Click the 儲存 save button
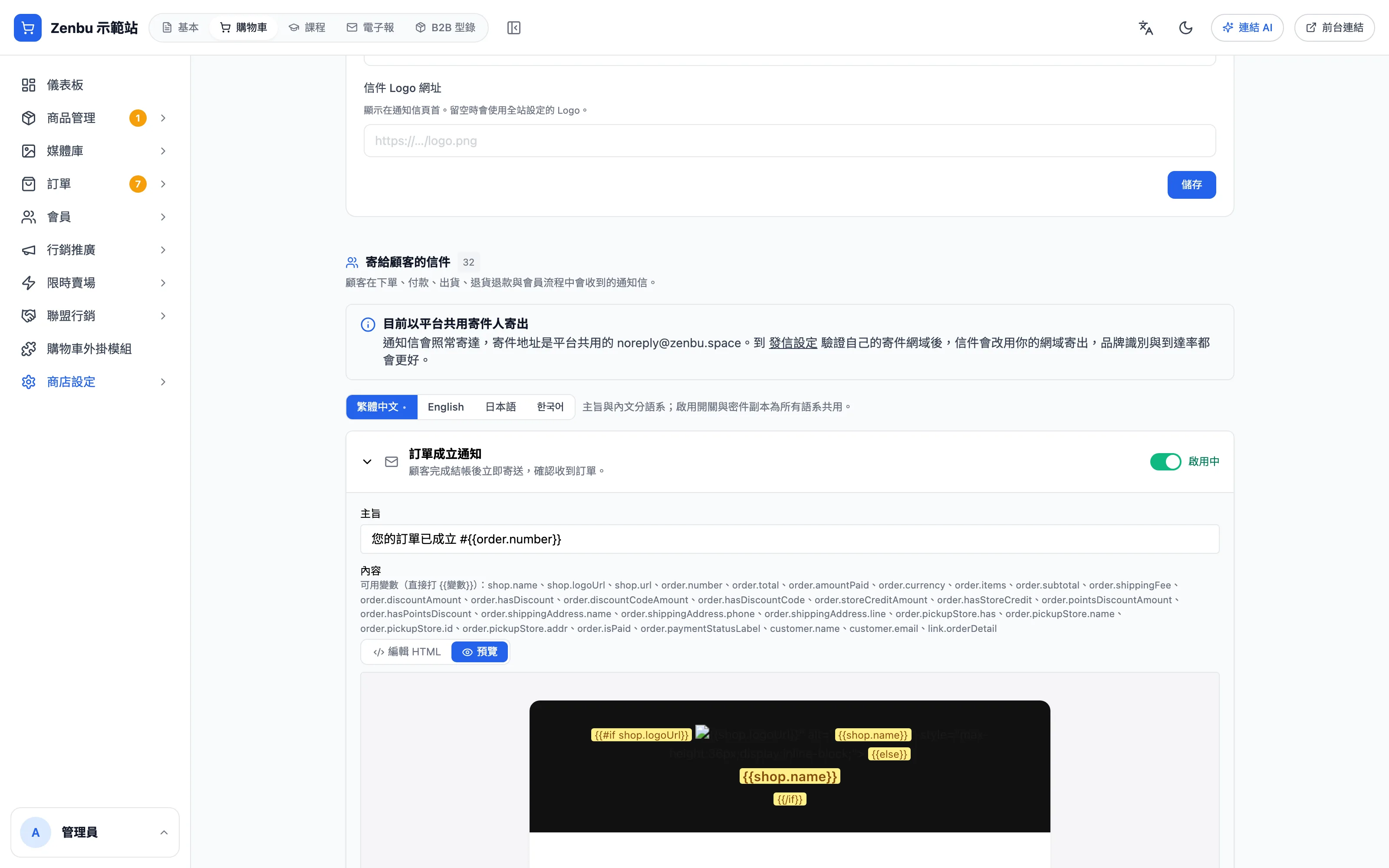 [x=1192, y=185]
